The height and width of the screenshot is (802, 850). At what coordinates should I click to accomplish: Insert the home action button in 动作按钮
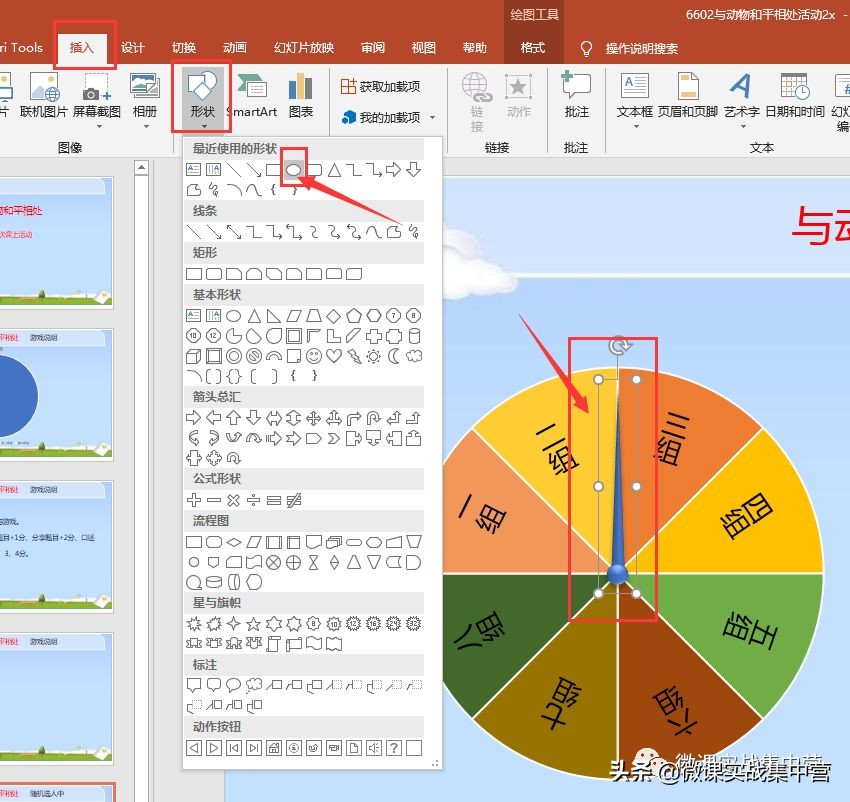[x=274, y=748]
